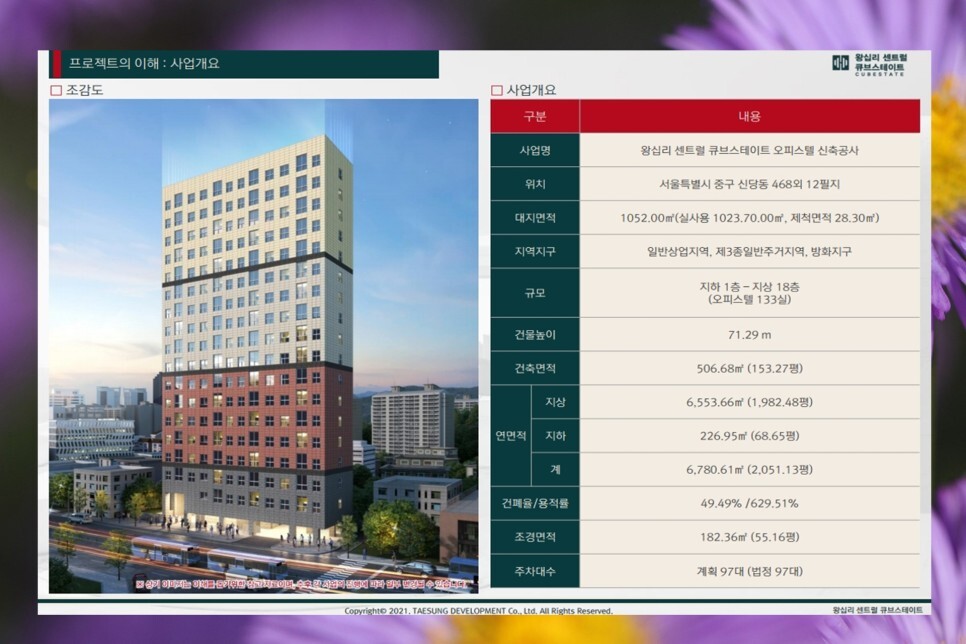
Task: Click the '일반상업지역, 제3종일반주거지역, 방화지구' cell
Action: tap(750, 251)
